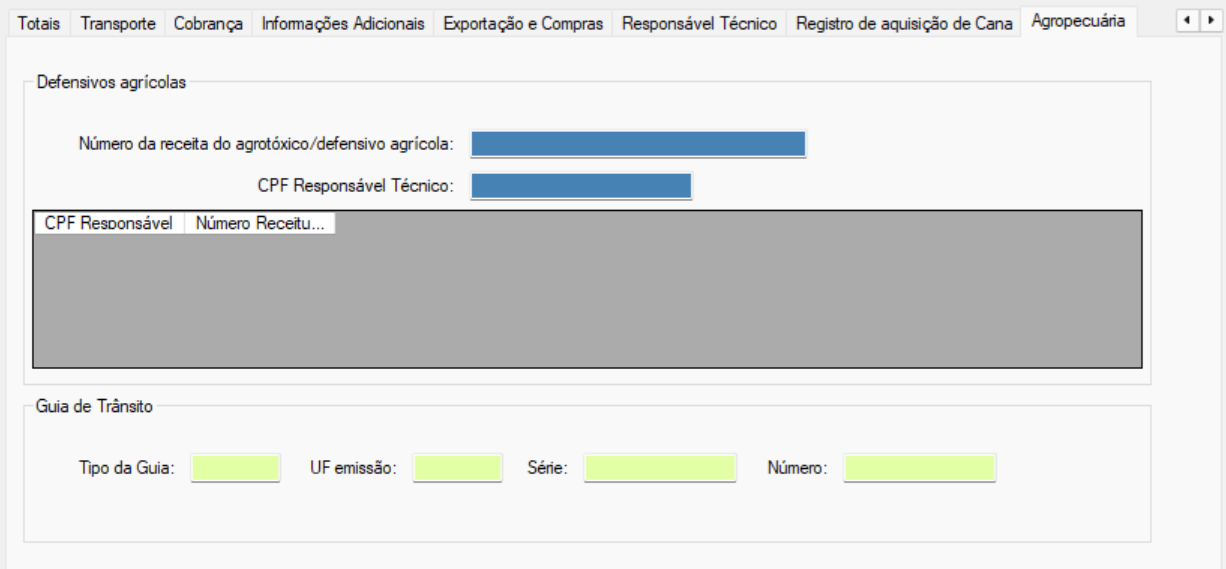Switch to the Transporte tab

[x=118, y=24]
